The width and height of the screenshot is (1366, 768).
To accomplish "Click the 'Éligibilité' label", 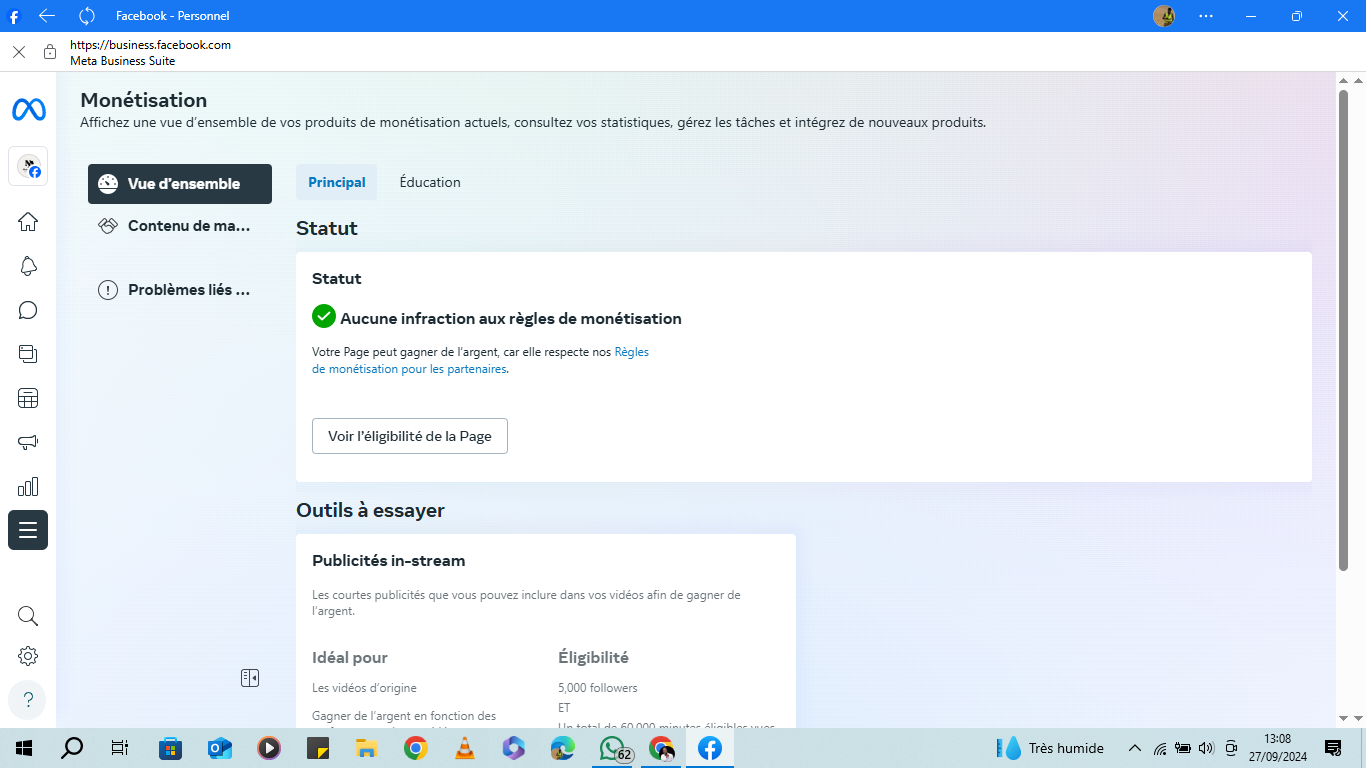I will [x=593, y=657].
